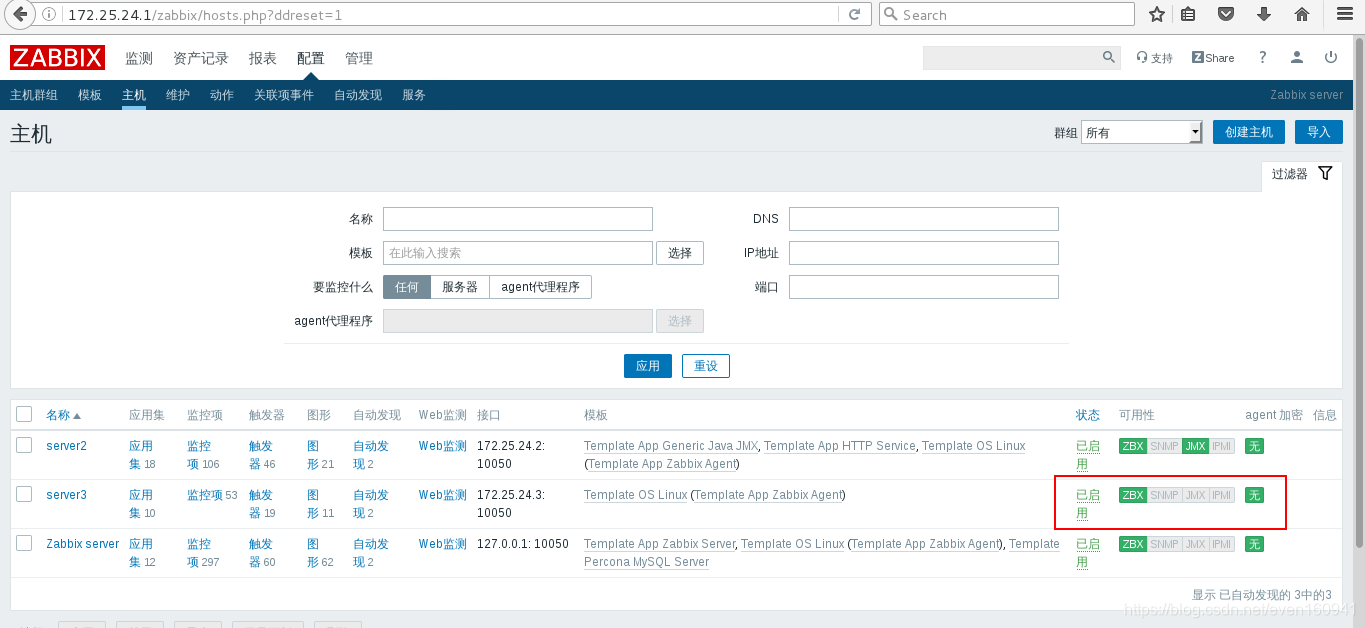Open the server2 host link
1365x628 pixels.
66,446
